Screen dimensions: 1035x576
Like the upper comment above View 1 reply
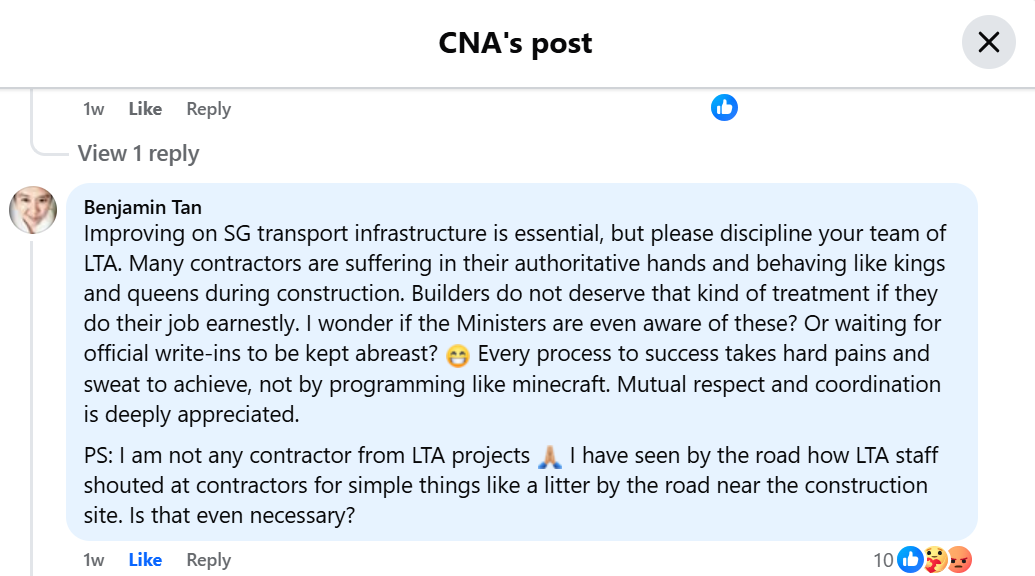coord(145,109)
